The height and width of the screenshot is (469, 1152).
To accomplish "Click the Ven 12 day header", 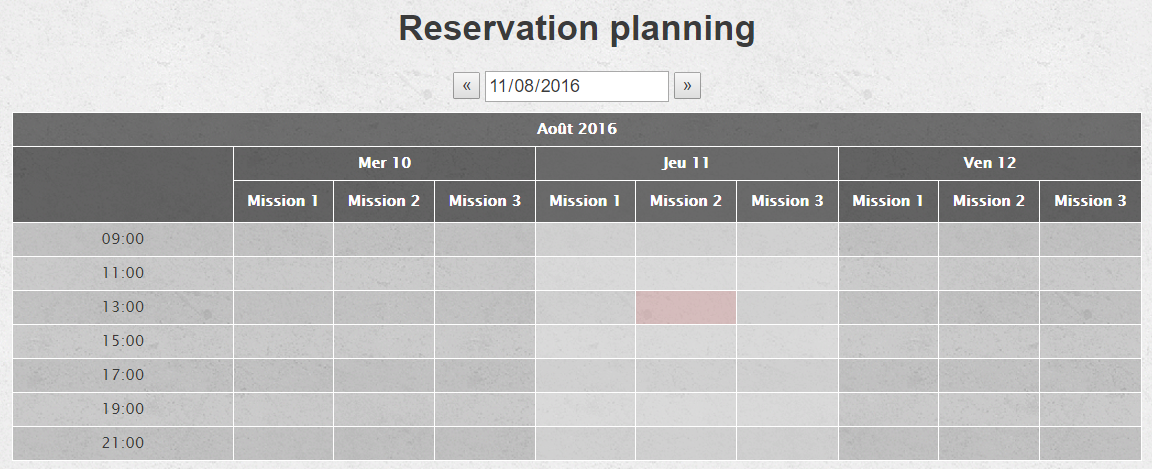I will pos(989,163).
